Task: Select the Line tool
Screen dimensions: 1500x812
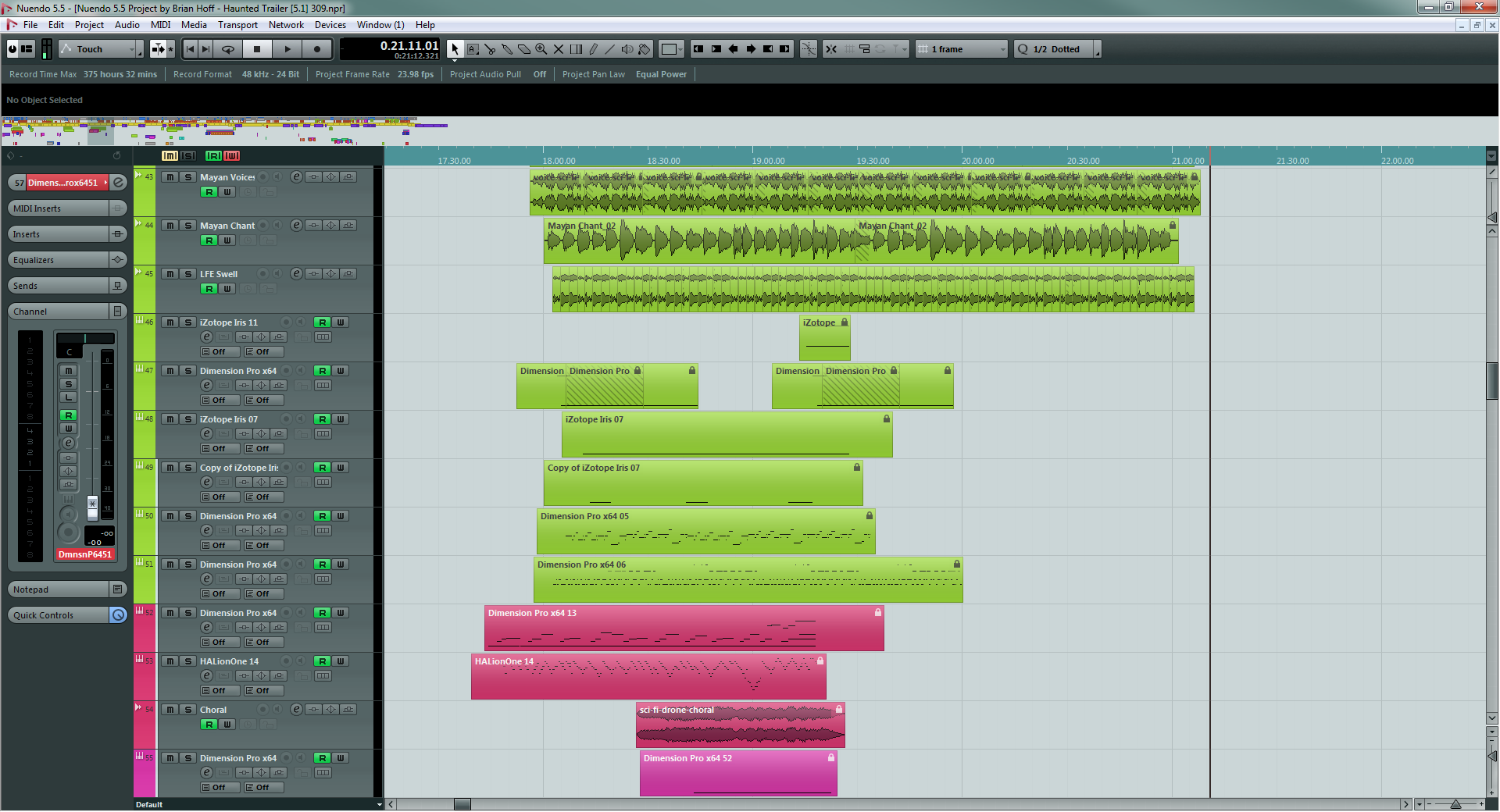Action: 610,49
